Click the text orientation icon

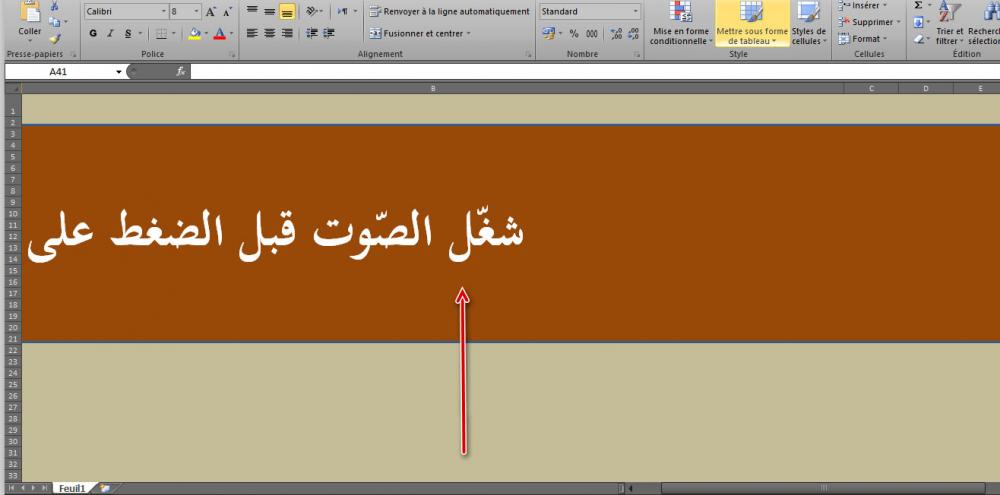(311, 11)
